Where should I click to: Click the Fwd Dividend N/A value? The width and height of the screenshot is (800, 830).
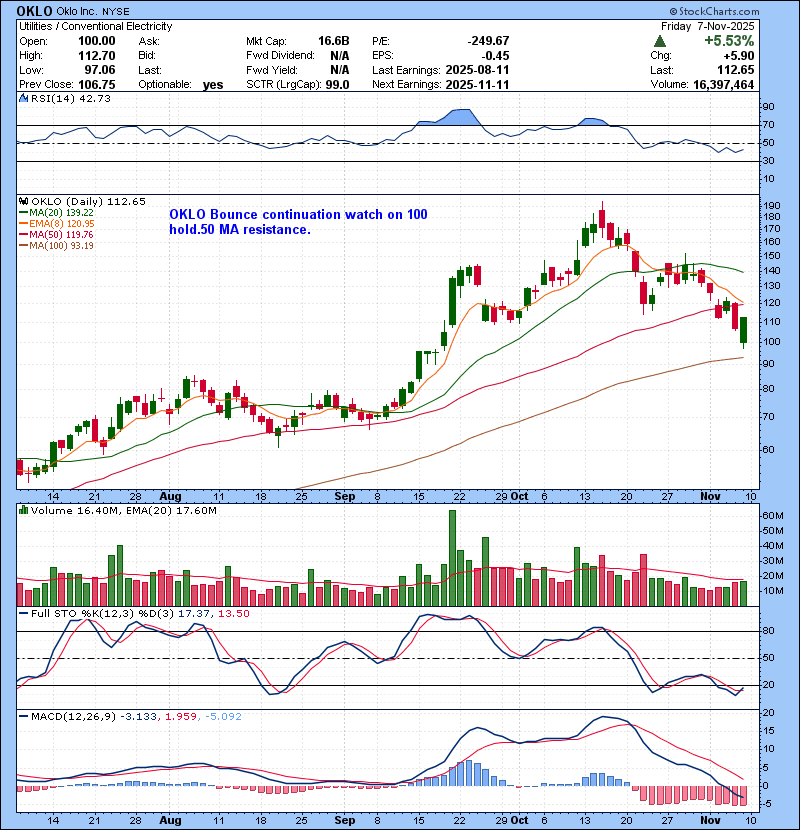click(x=339, y=56)
